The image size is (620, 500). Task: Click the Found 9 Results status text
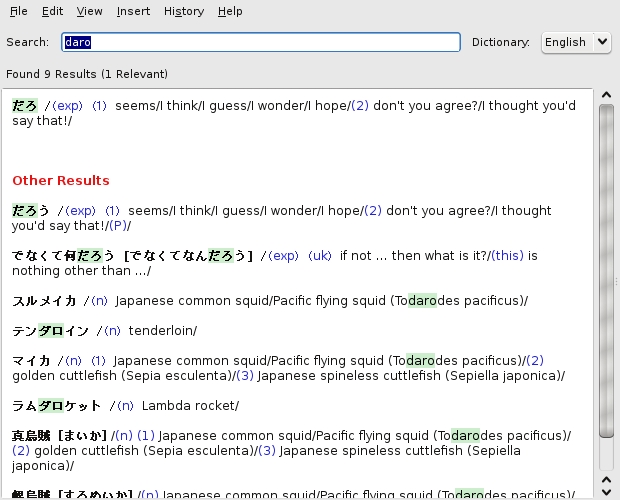point(87,74)
